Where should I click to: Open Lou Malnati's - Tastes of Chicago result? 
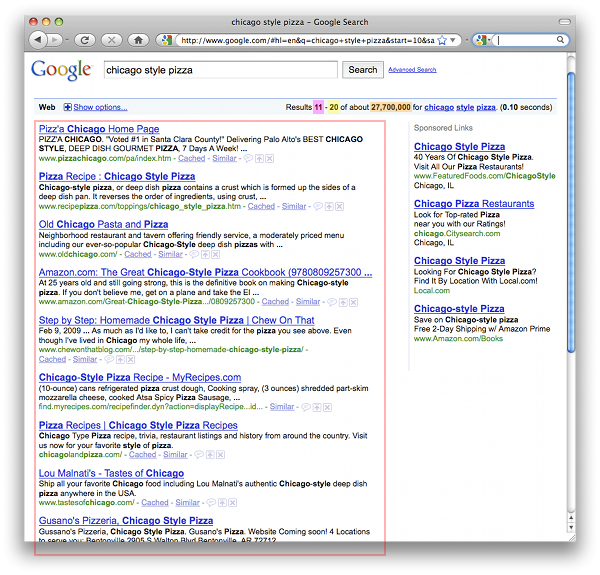pos(111,473)
